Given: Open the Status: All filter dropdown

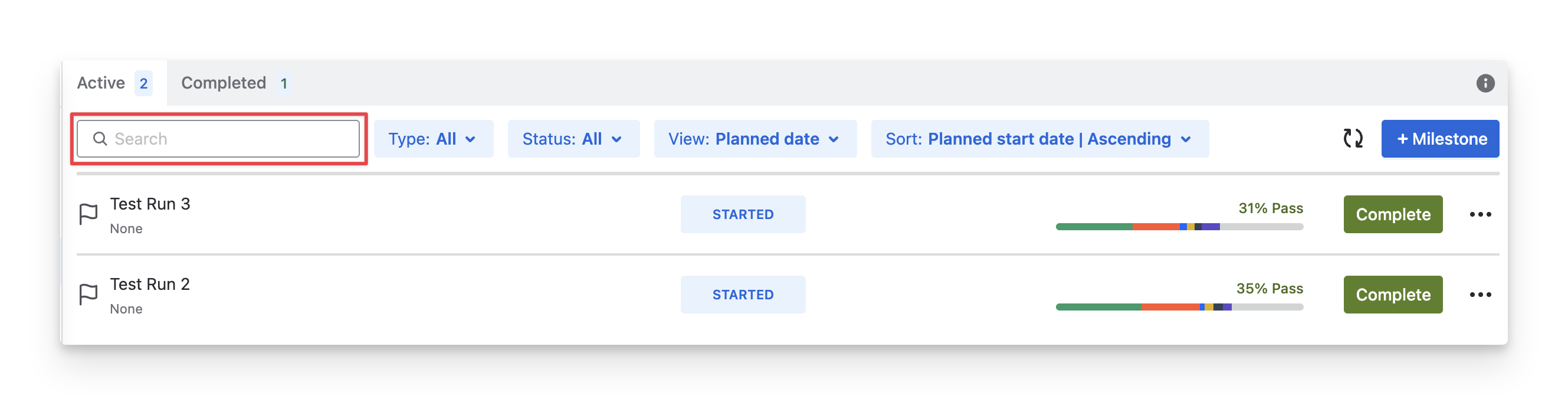Looking at the screenshot, I should click(573, 139).
